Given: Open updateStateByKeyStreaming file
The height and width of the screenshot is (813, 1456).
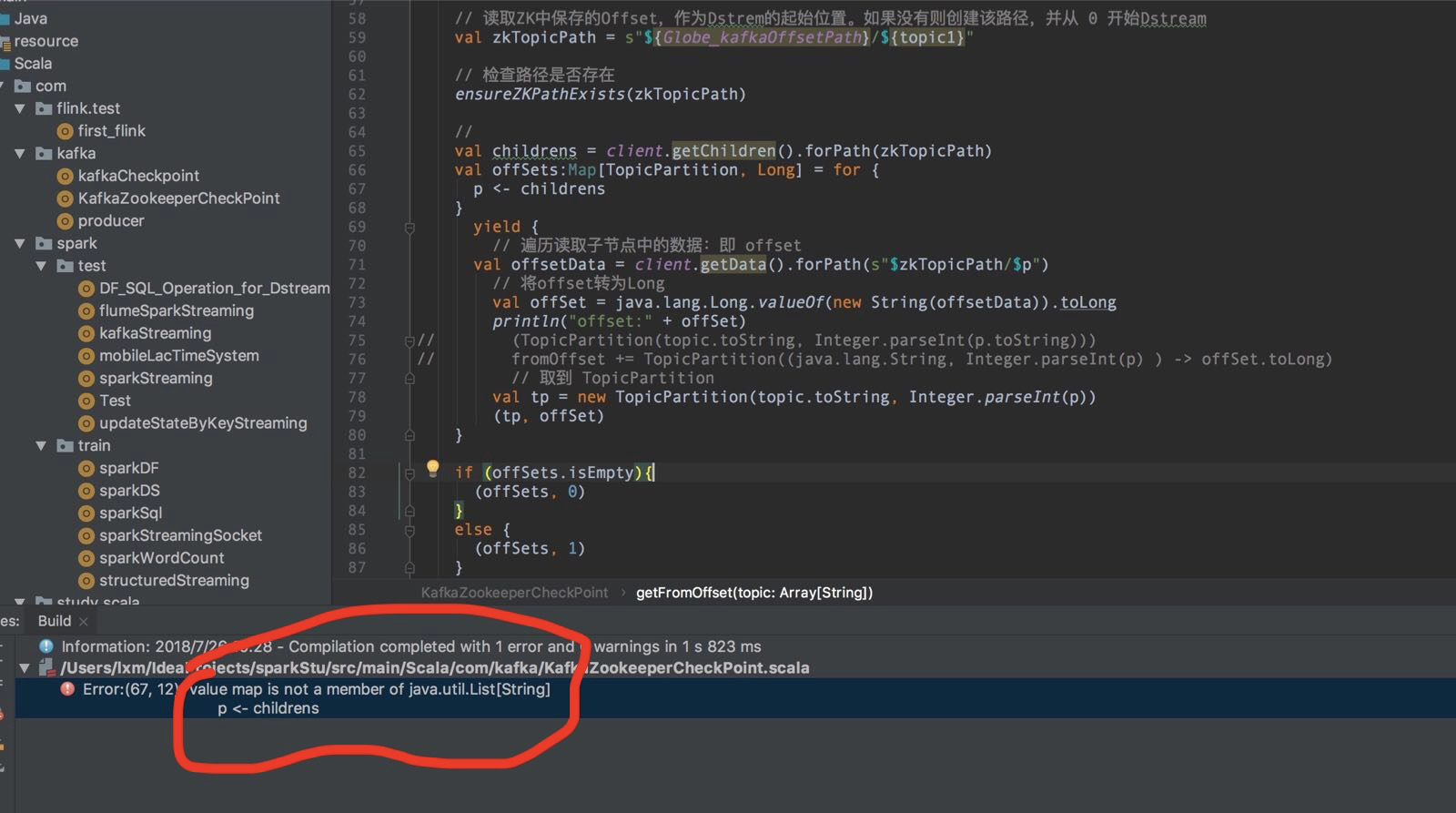Looking at the screenshot, I should (203, 422).
